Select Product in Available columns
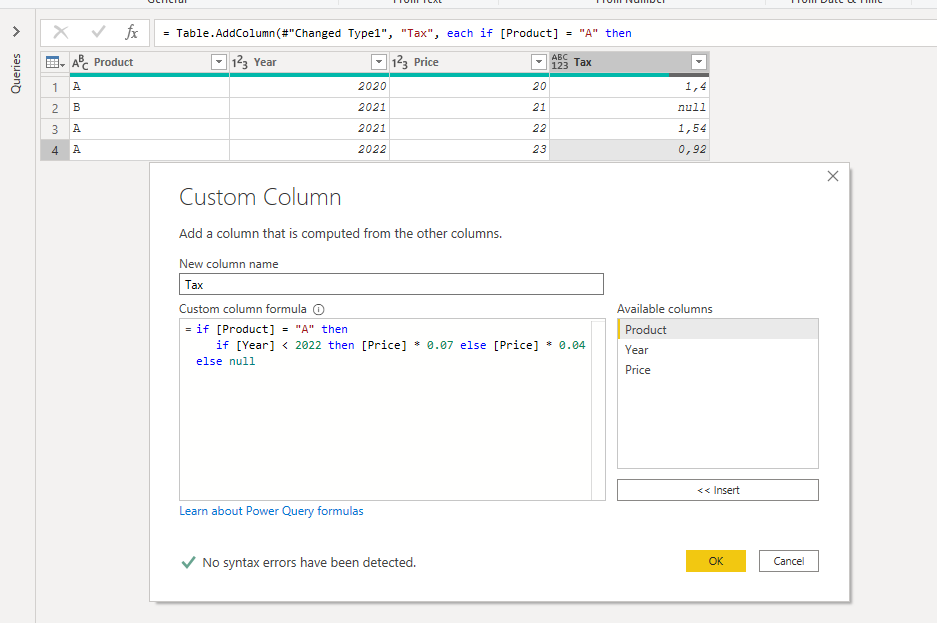The width and height of the screenshot is (937, 623). pyautogui.click(x=717, y=330)
